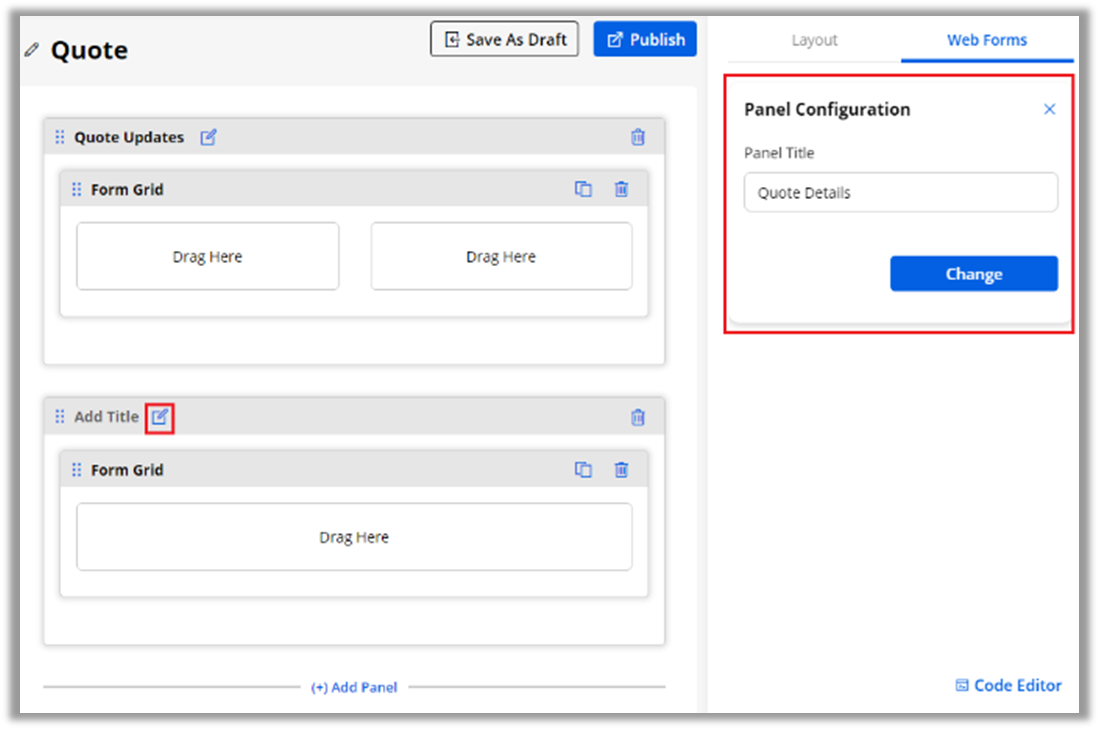
Task: Duplicate the Form Grid in Add Title panel
Action: [x=583, y=470]
